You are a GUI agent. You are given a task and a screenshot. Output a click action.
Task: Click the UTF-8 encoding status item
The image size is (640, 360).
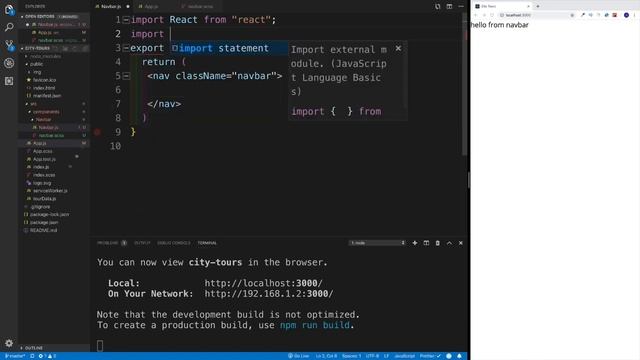(x=372, y=356)
